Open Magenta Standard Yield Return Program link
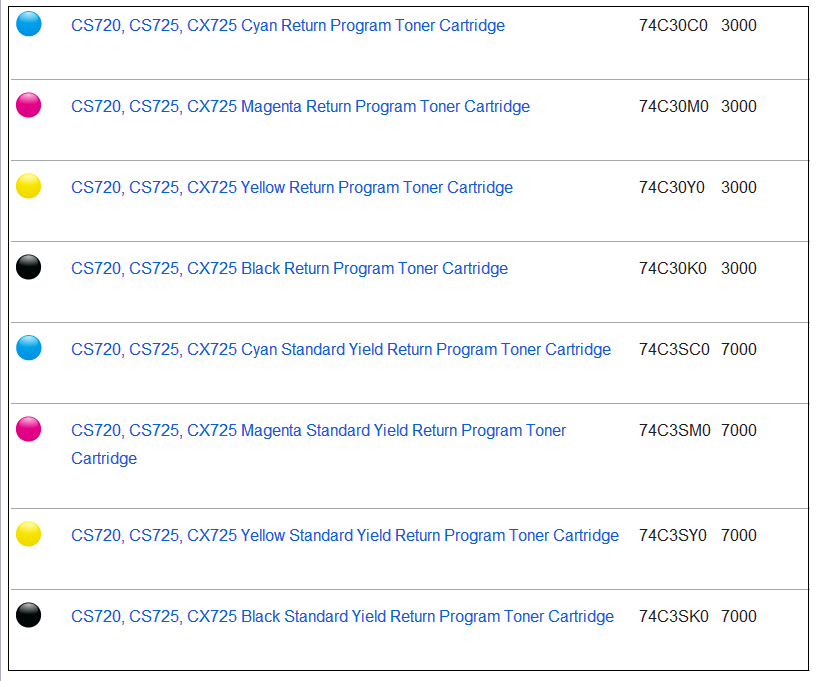Screen dimensions: 818x681 point(318,431)
